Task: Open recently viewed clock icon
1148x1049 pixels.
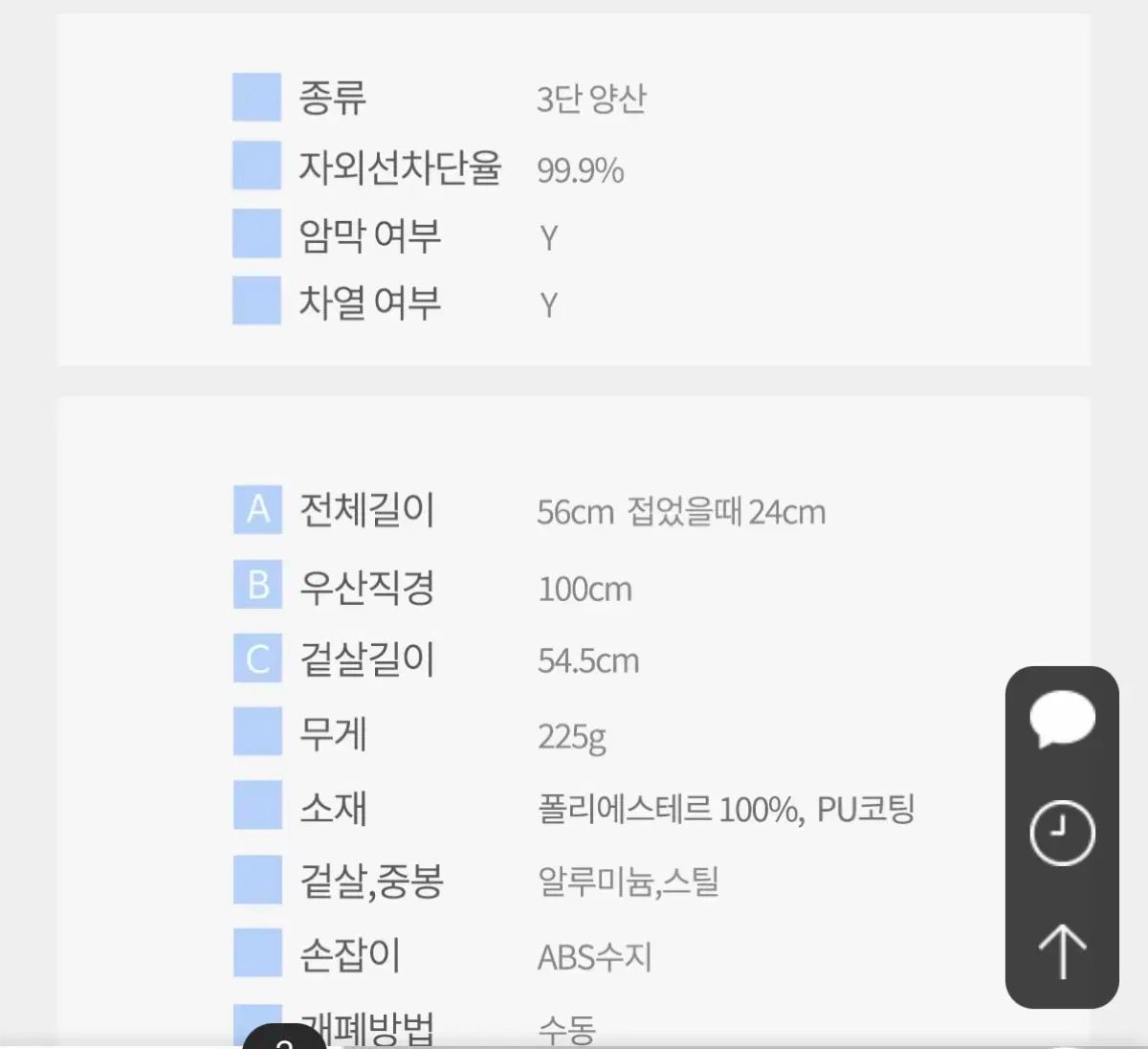Action: coord(1062,833)
